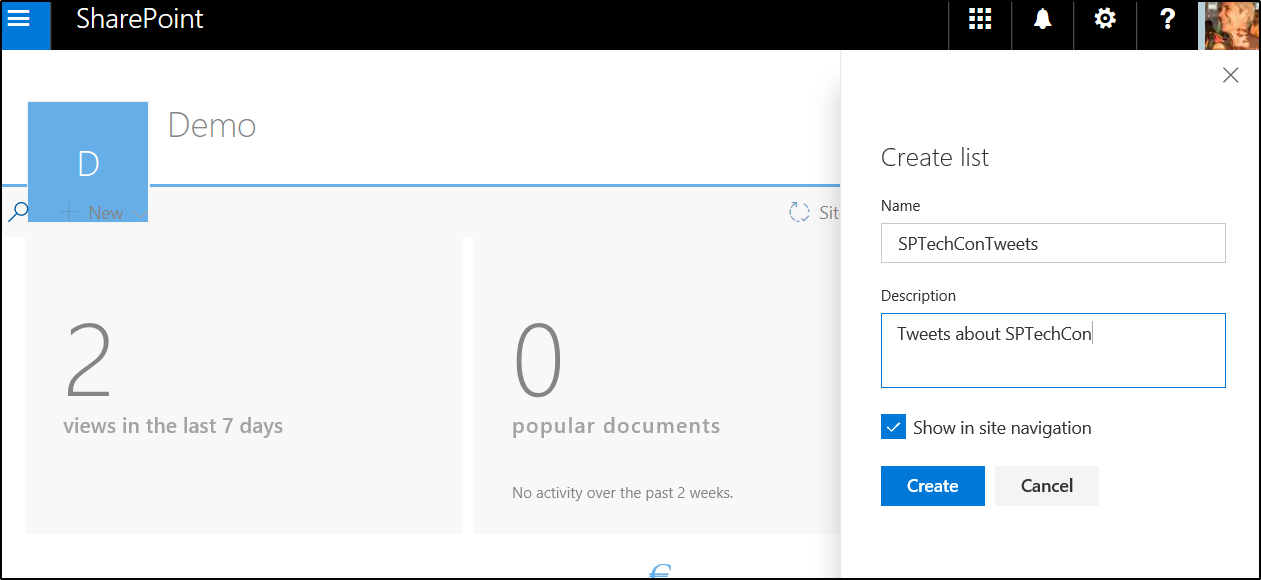Open the hamburger navigation menu
1261x580 pixels.
click(x=19, y=19)
